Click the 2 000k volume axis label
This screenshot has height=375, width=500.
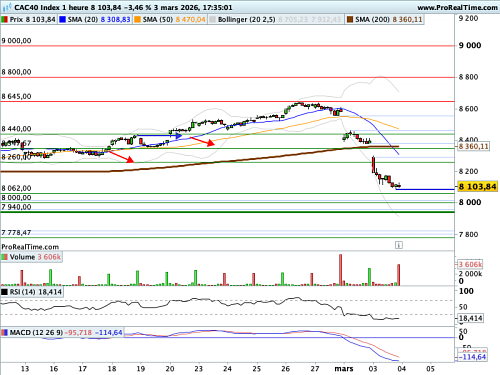pyautogui.click(x=470, y=274)
